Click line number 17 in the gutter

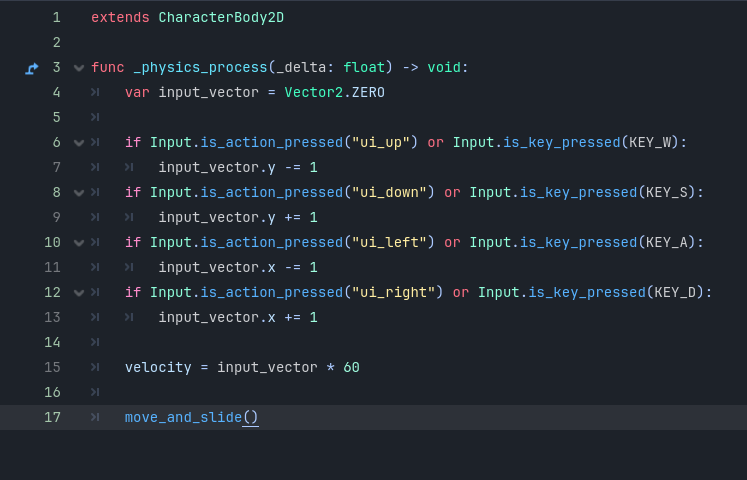pos(52,417)
